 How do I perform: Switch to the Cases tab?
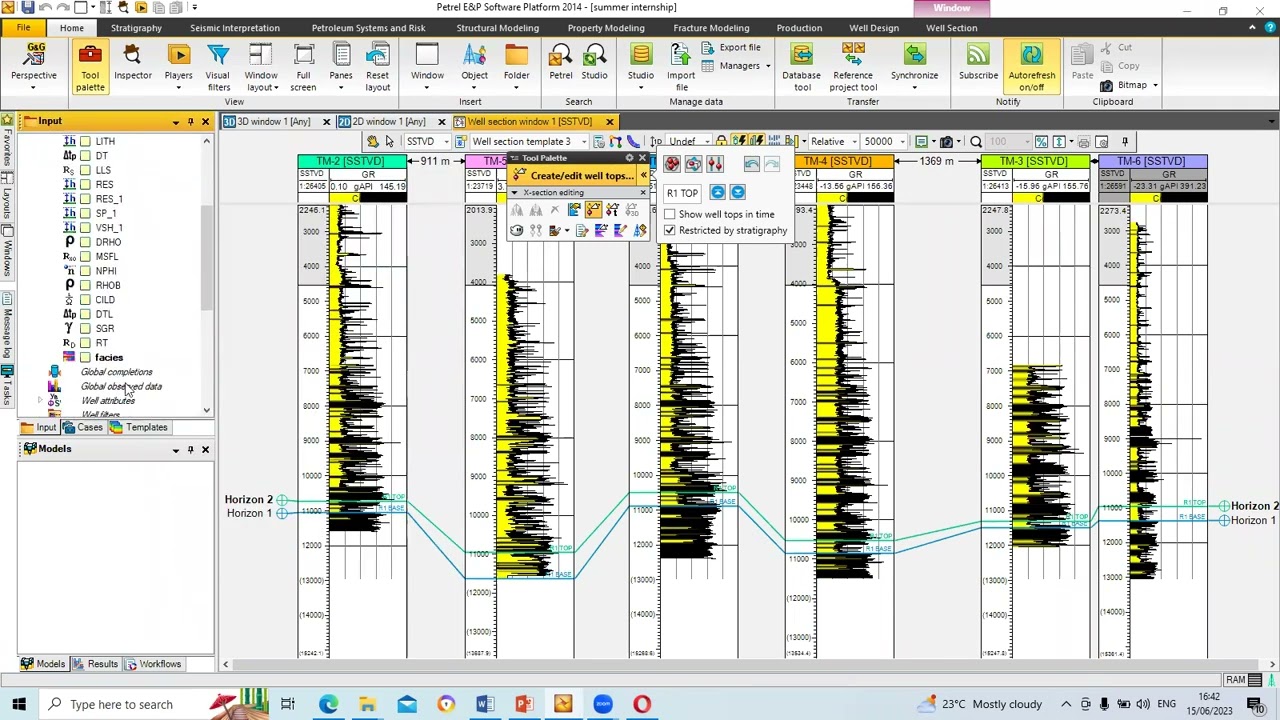[84, 427]
